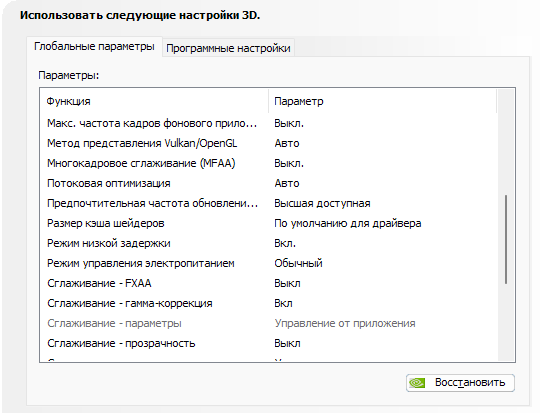Open the По умолчанию для драйвера value
The height and width of the screenshot is (413, 540).
click(348, 223)
